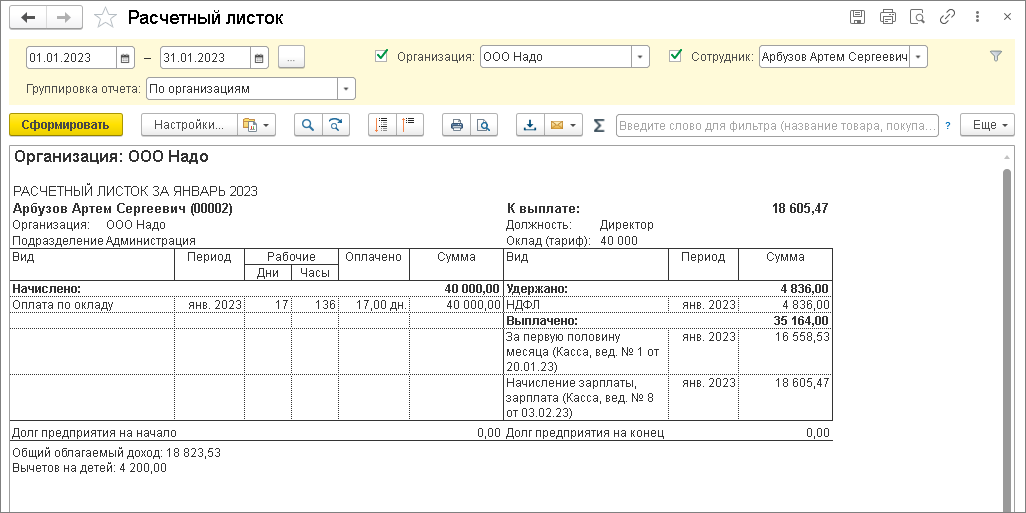The width and height of the screenshot is (1026, 513).
Task: Open the Еще menu
Action: click(x=987, y=125)
